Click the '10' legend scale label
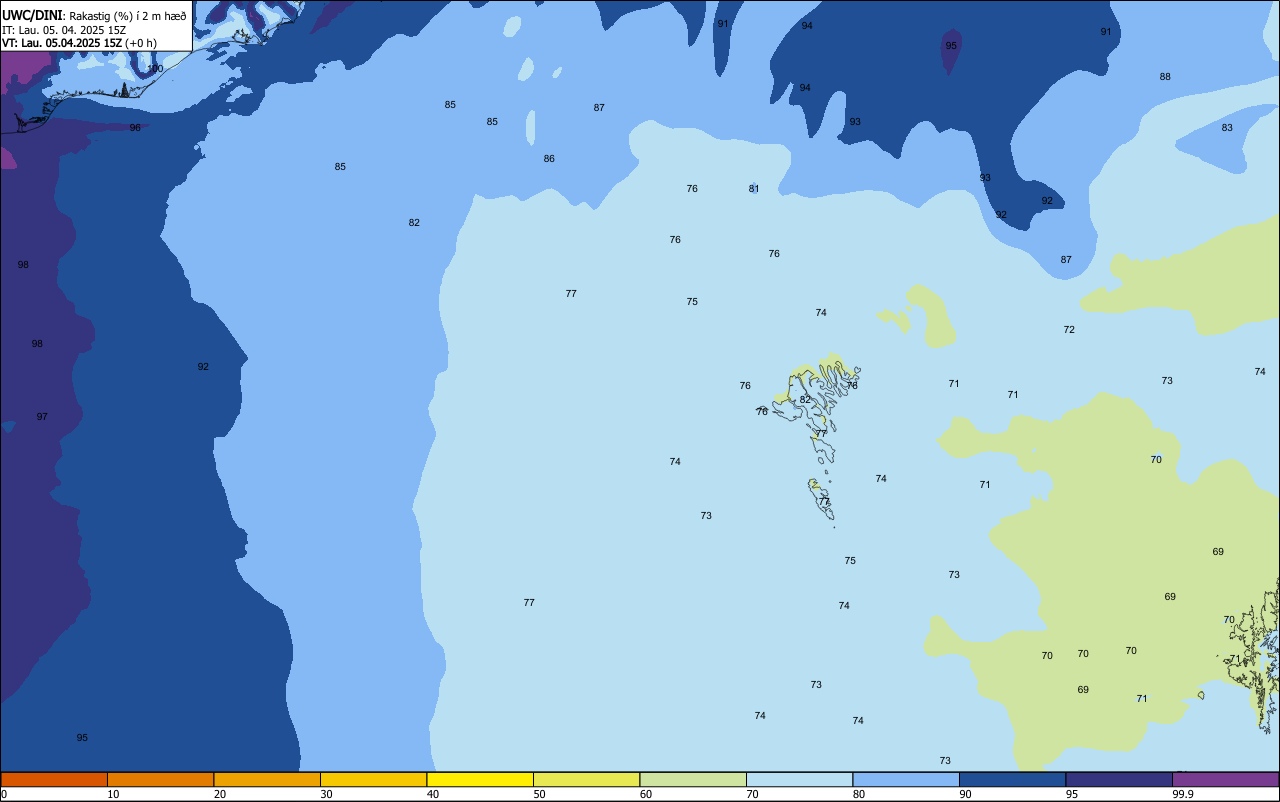The width and height of the screenshot is (1280, 802). (113, 794)
